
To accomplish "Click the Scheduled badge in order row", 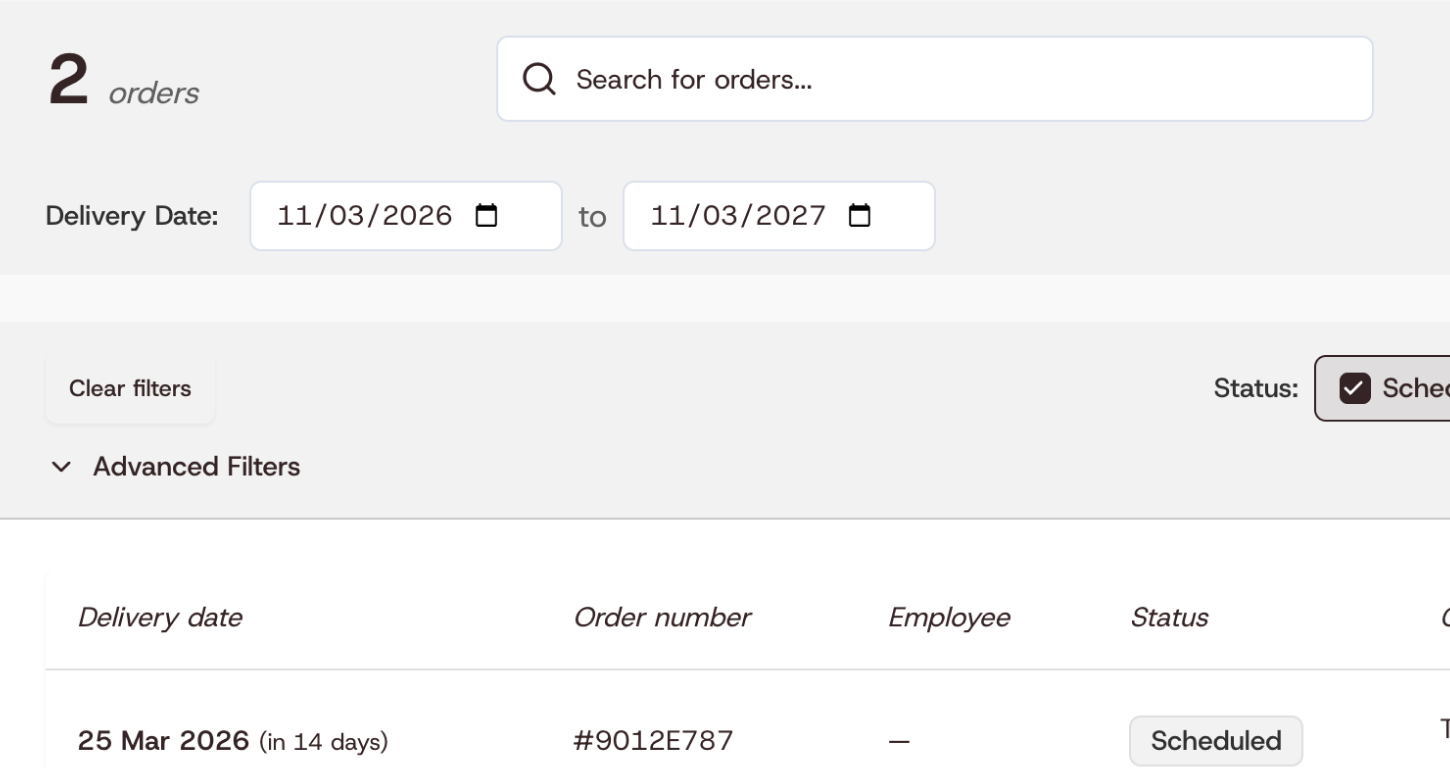I will (x=1216, y=741).
